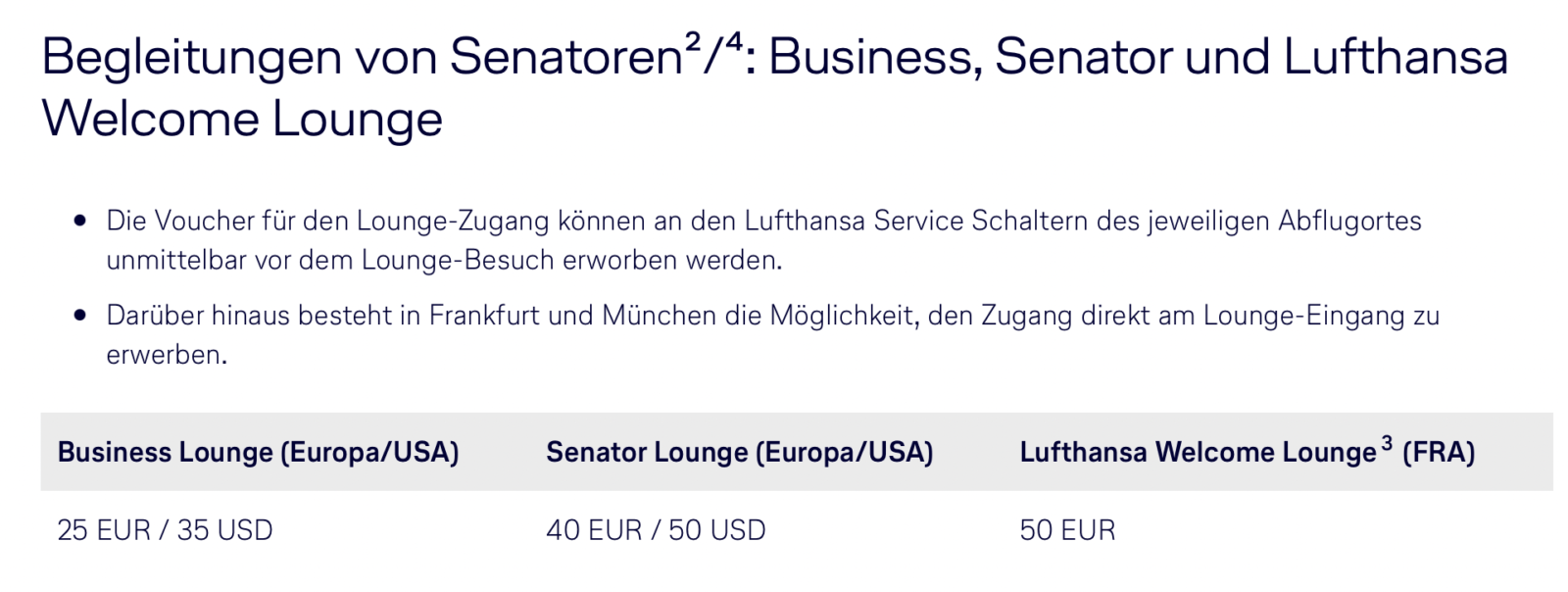
Task: Select the "Lufthansa Welcome Lounge" column header
Action: tap(1198, 453)
